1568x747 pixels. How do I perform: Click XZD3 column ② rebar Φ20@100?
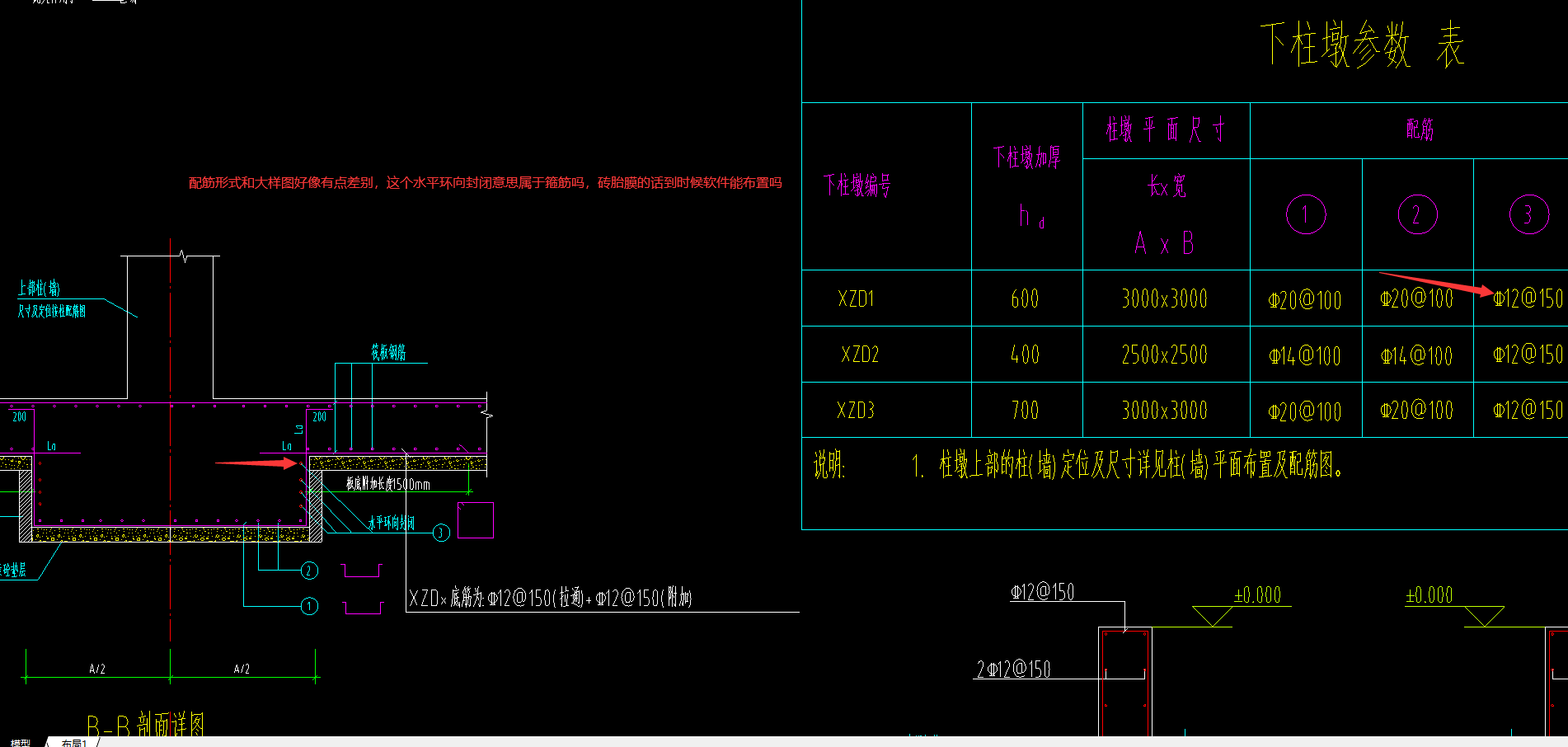click(x=1417, y=410)
